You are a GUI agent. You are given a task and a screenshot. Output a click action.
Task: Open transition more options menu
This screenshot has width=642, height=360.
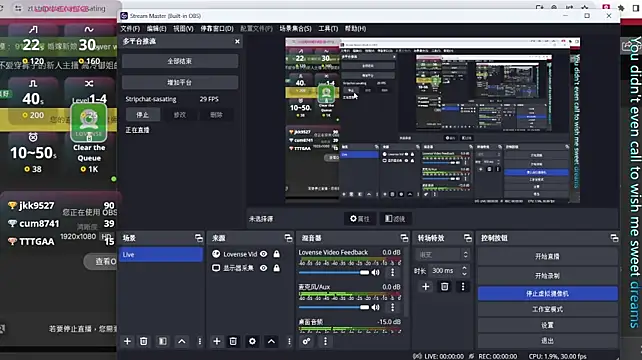click(463, 287)
